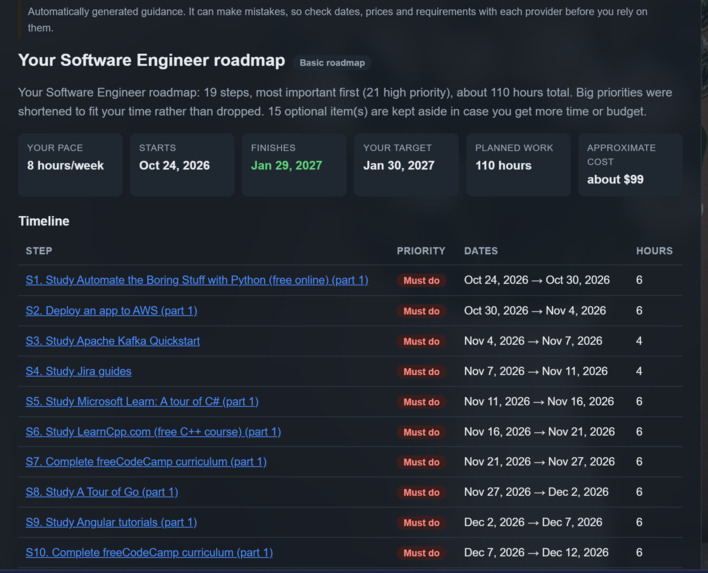Open S6 LearnCpp.com course link
The height and width of the screenshot is (573, 708).
(x=154, y=432)
